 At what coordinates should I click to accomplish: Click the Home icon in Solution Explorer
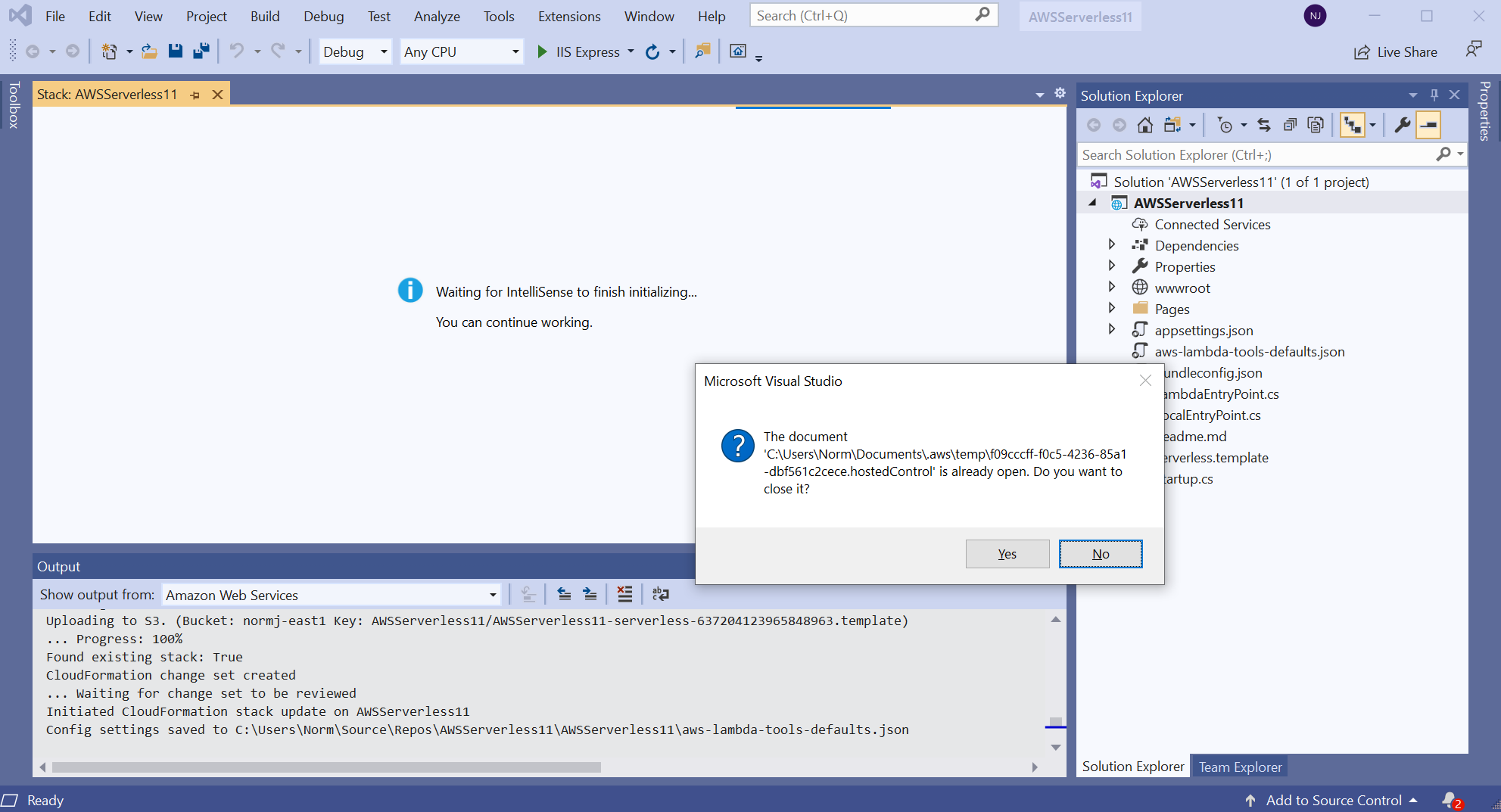[x=1145, y=125]
